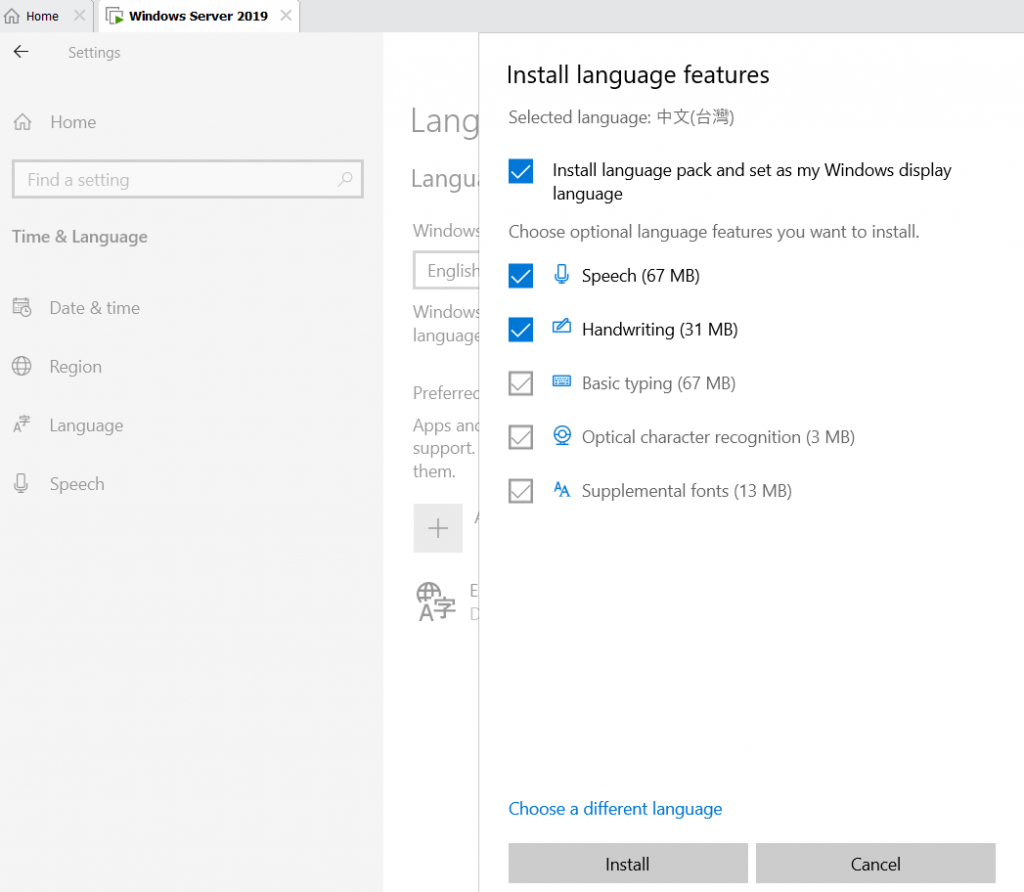Click the Speech (67 MB) label
The width and height of the screenshot is (1024, 892).
point(641,276)
